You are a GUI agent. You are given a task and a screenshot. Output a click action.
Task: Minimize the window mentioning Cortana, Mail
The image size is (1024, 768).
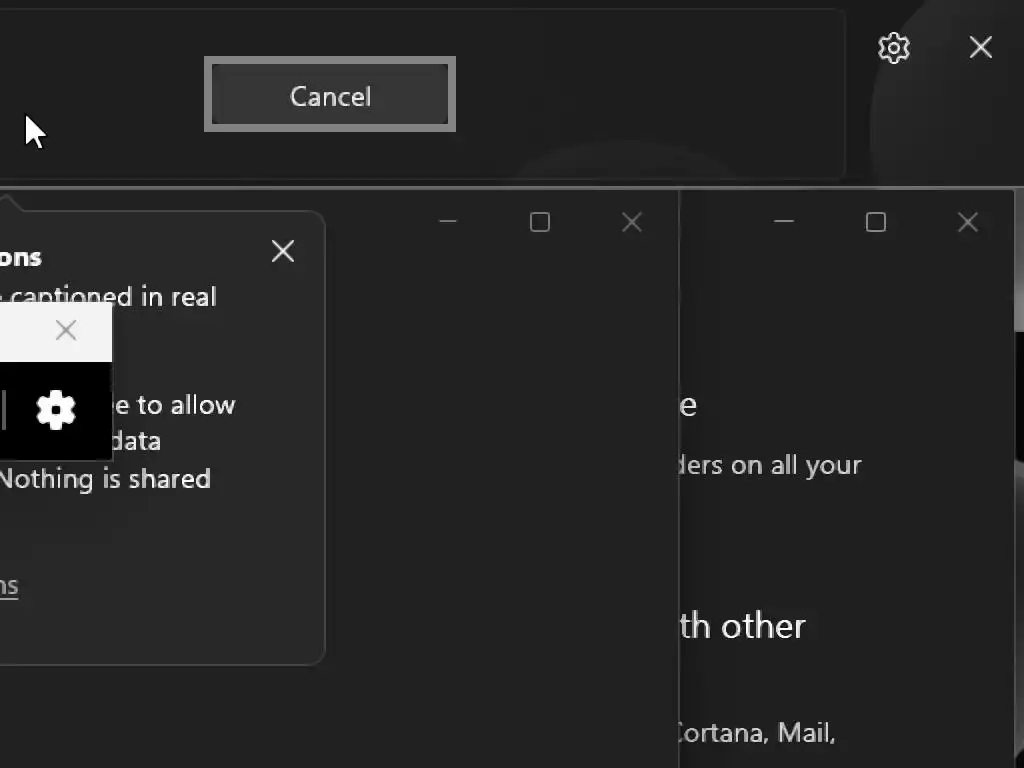pos(784,222)
